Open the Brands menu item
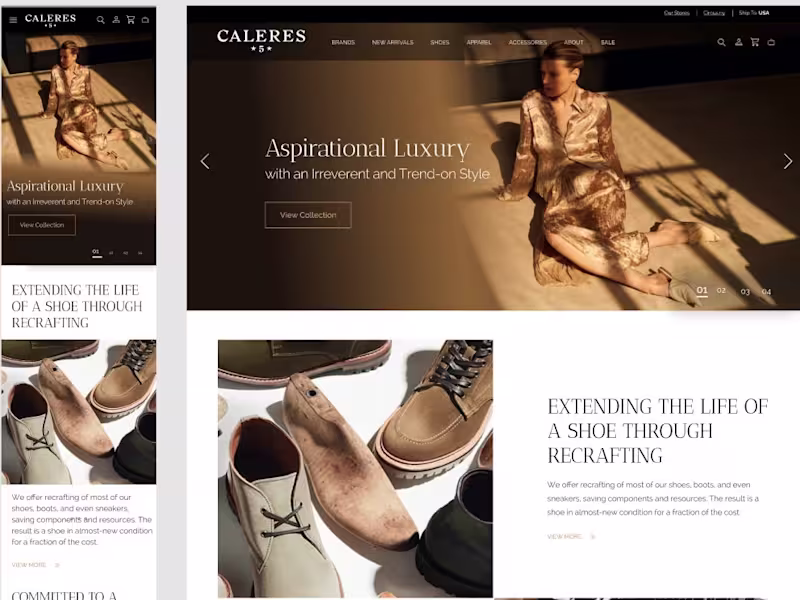The width and height of the screenshot is (800, 600). [343, 42]
